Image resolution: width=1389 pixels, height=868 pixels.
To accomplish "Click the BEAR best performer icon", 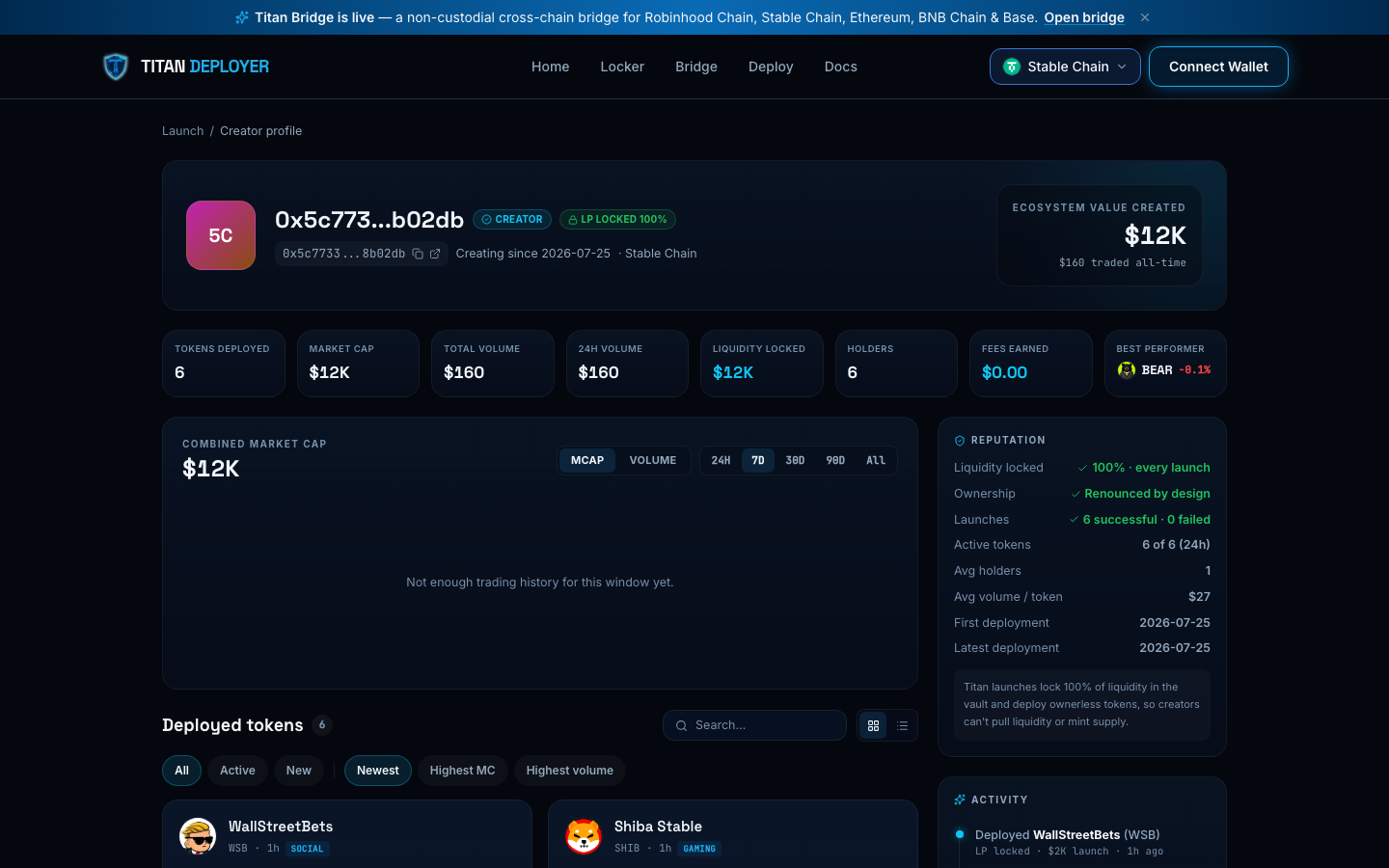I will [x=1126, y=370].
